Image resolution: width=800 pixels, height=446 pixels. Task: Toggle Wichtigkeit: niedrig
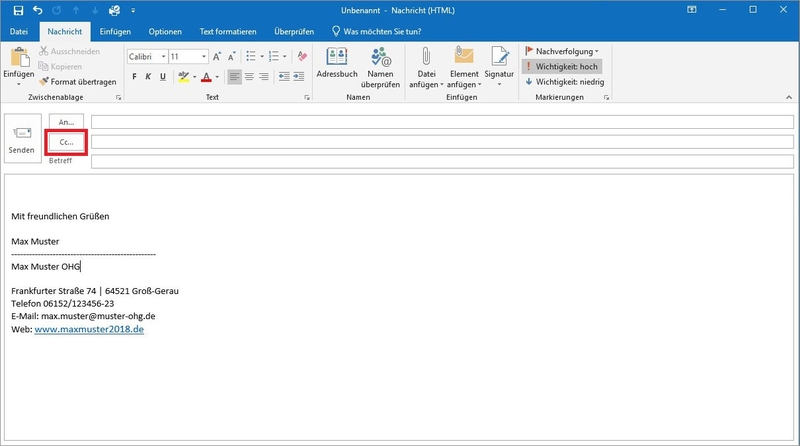coord(565,82)
